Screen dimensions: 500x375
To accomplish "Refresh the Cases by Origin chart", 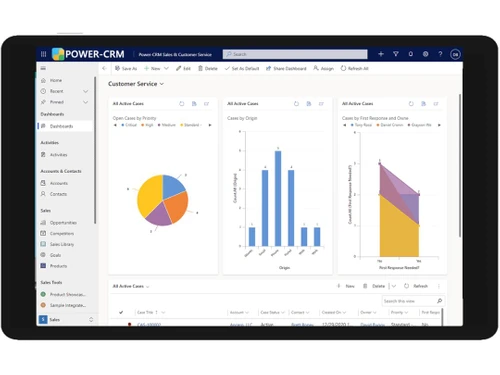I will tap(296, 104).
